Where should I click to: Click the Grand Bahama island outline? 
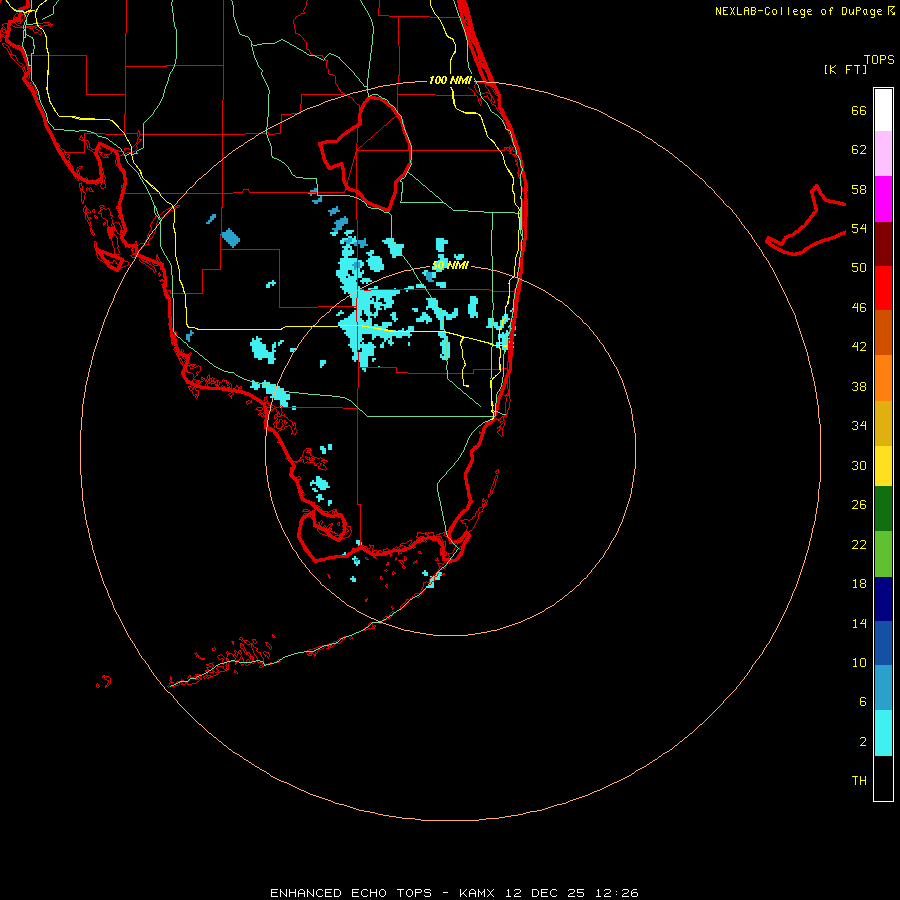click(x=806, y=221)
